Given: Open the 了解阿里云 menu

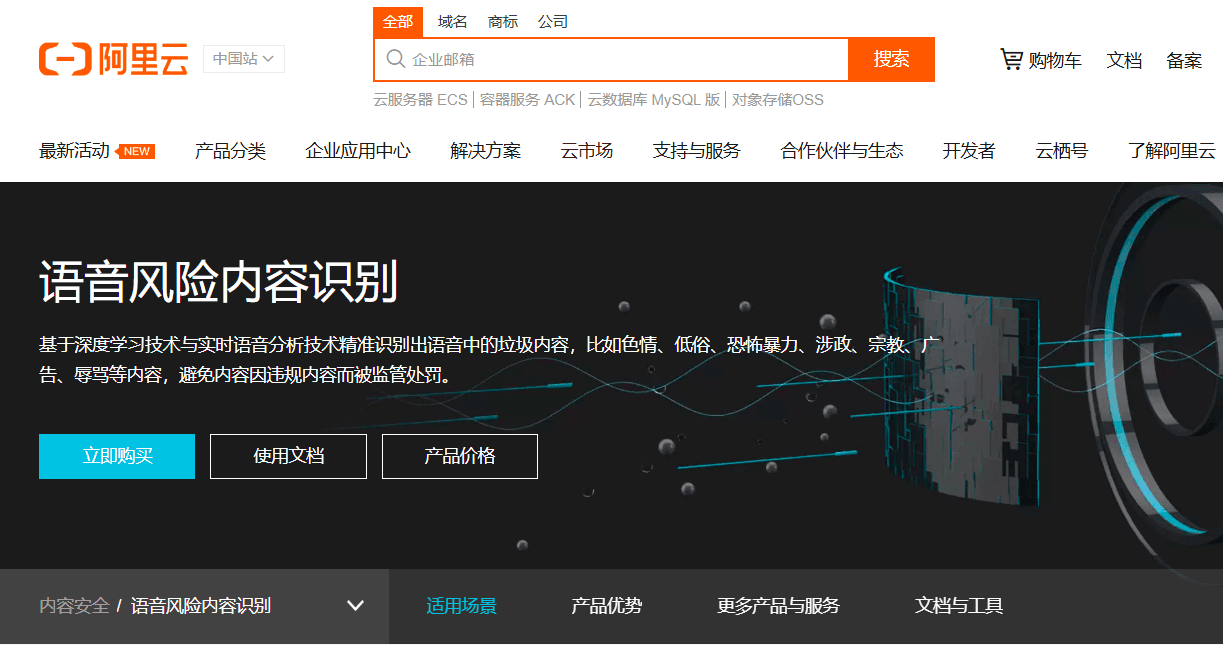Looking at the screenshot, I should tap(1172, 151).
